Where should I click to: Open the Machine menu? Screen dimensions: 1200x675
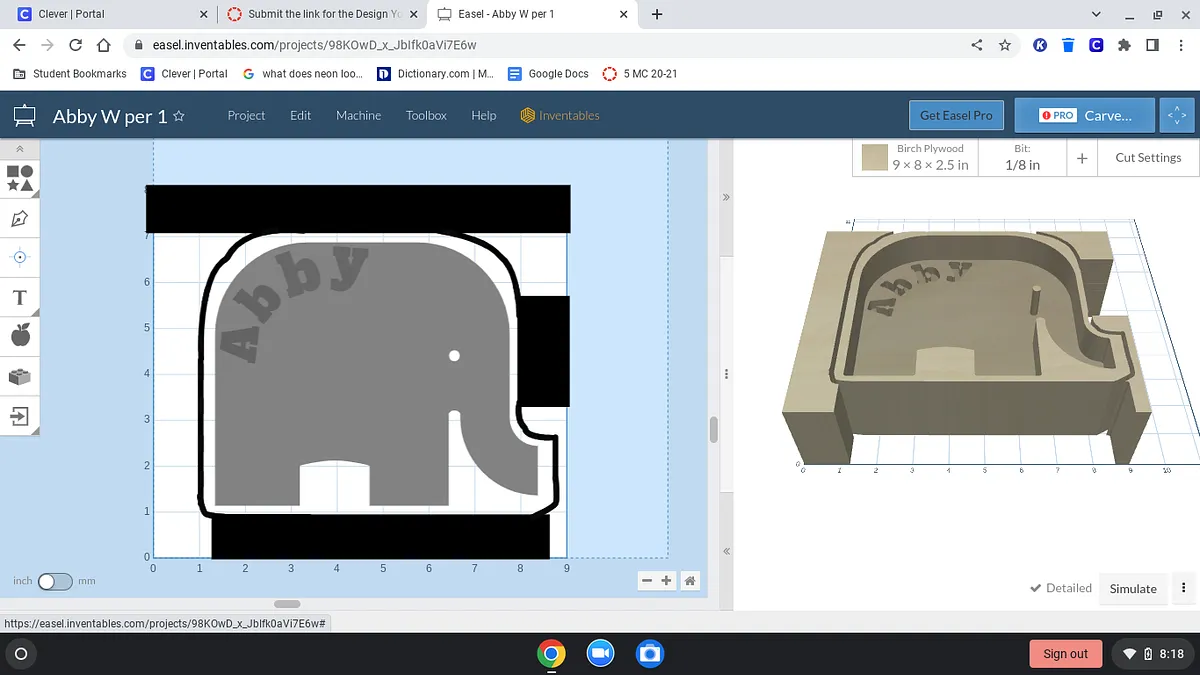358,115
